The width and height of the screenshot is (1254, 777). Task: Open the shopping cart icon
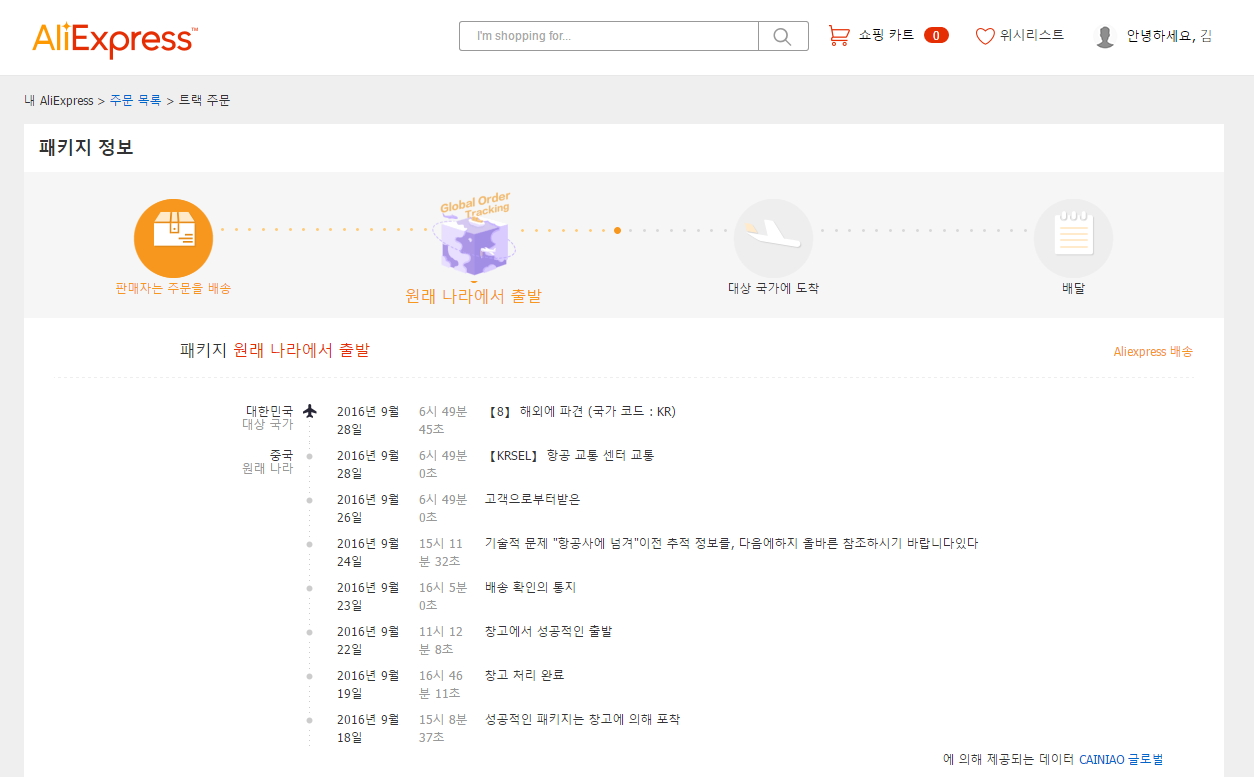[x=839, y=36]
